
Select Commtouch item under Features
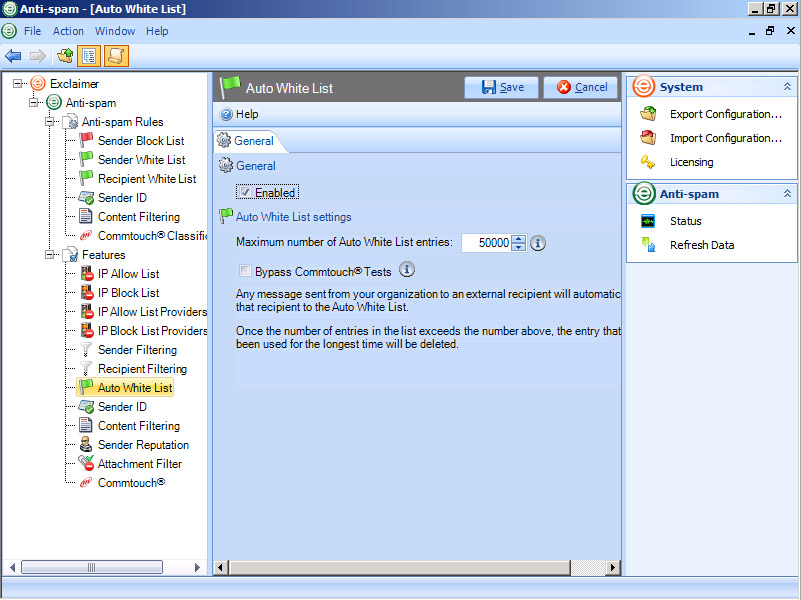pyautogui.click(x=131, y=483)
